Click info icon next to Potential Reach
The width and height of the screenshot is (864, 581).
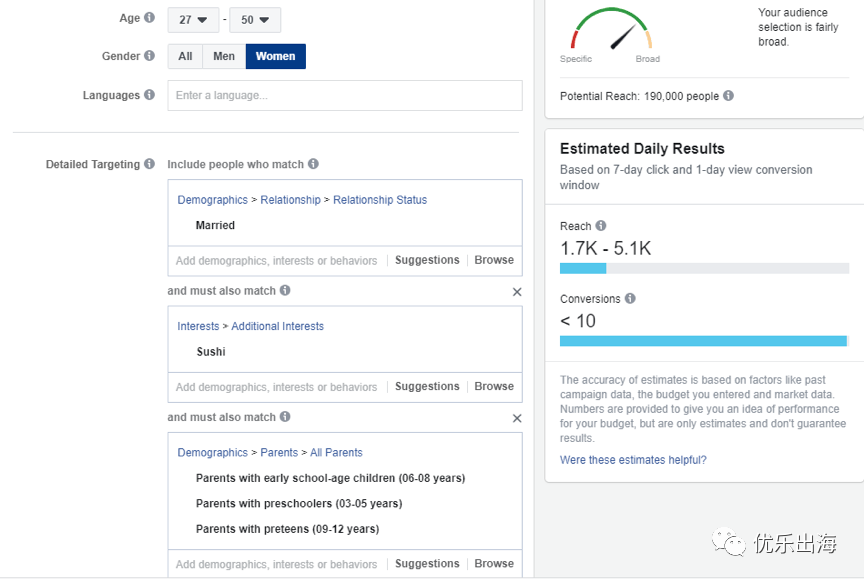(x=728, y=96)
